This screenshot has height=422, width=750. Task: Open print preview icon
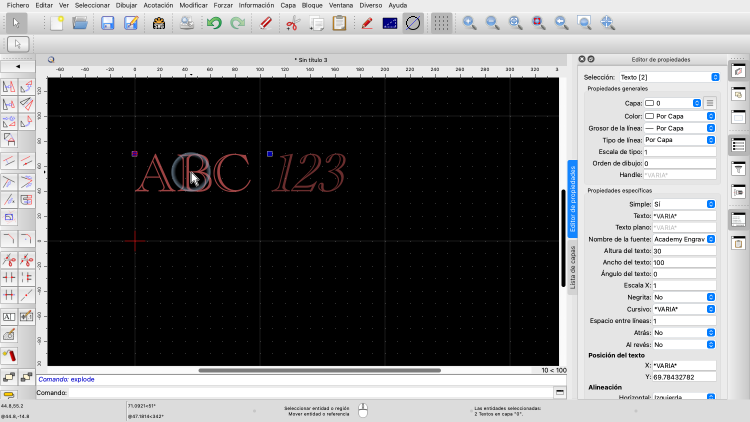(x=187, y=23)
